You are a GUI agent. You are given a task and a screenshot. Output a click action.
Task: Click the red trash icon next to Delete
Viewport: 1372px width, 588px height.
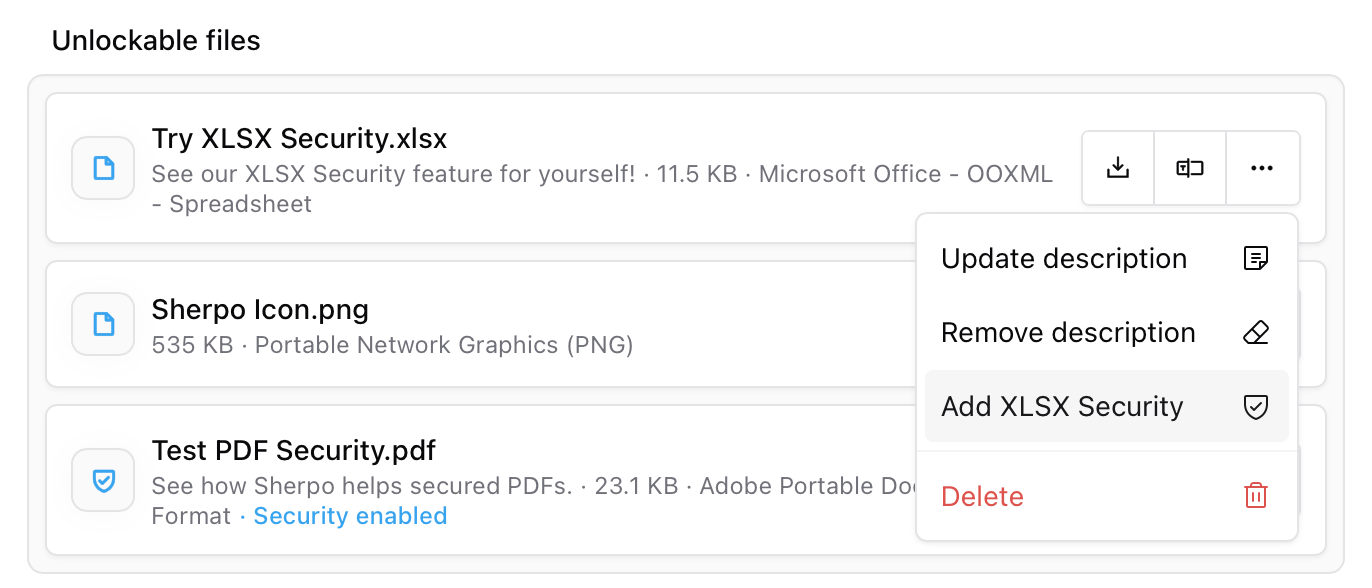click(x=1256, y=496)
